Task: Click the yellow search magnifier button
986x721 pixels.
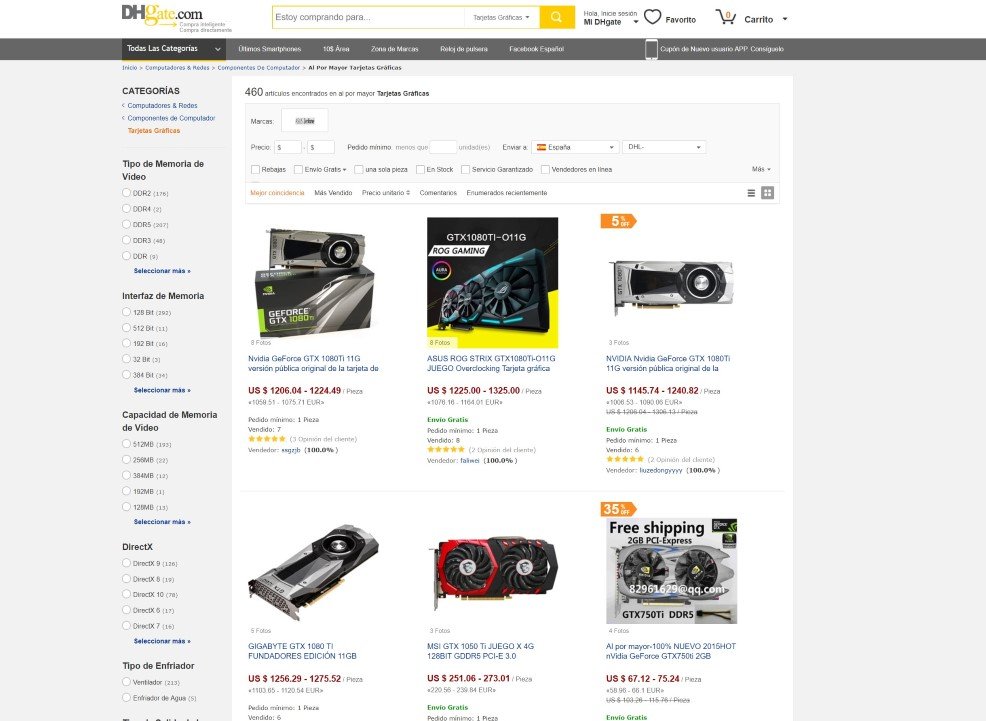Action: tap(557, 18)
